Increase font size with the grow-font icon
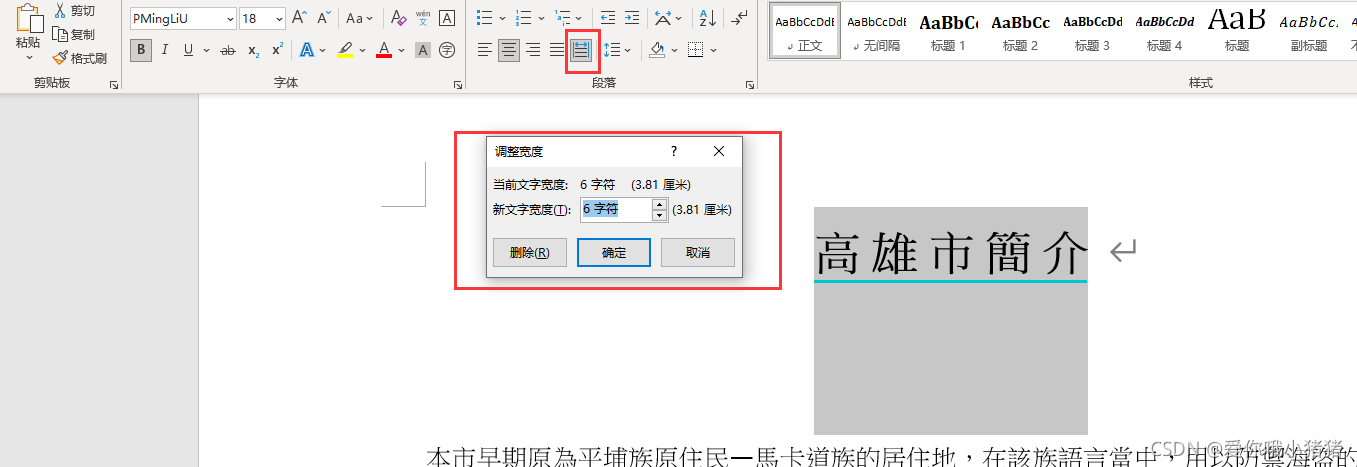The image size is (1357, 467). [300, 18]
